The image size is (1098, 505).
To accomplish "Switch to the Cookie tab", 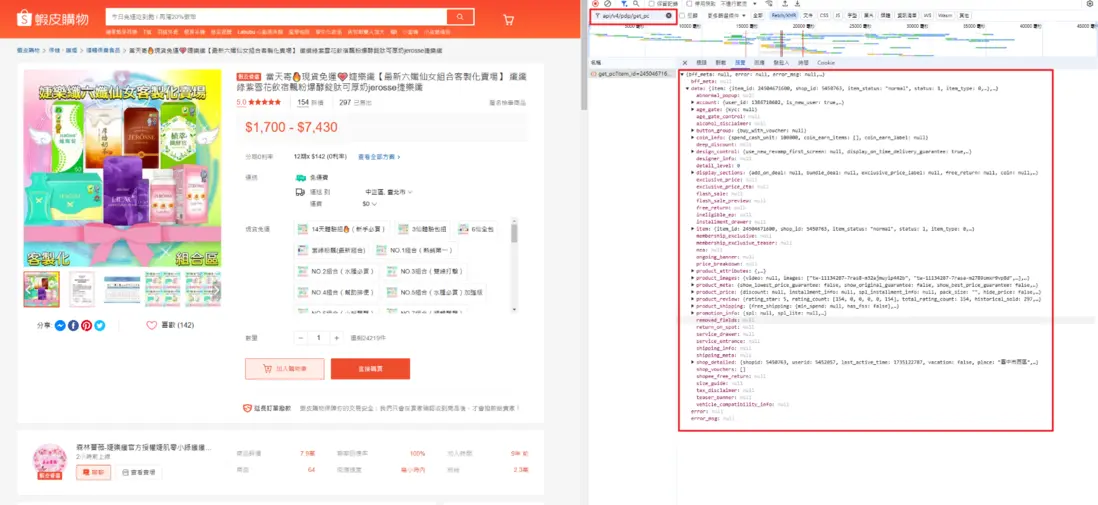I will (826, 63).
